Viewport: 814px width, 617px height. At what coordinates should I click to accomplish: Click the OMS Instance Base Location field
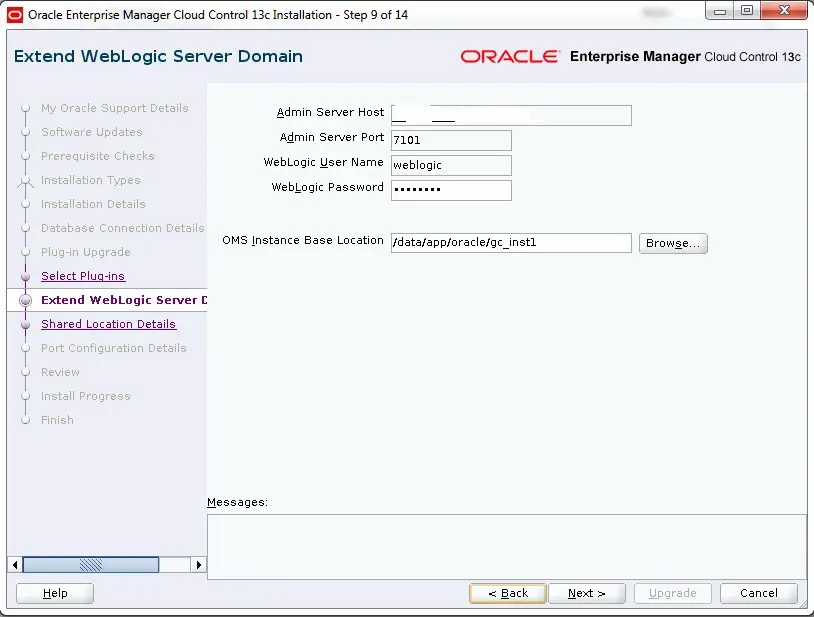[x=511, y=243]
